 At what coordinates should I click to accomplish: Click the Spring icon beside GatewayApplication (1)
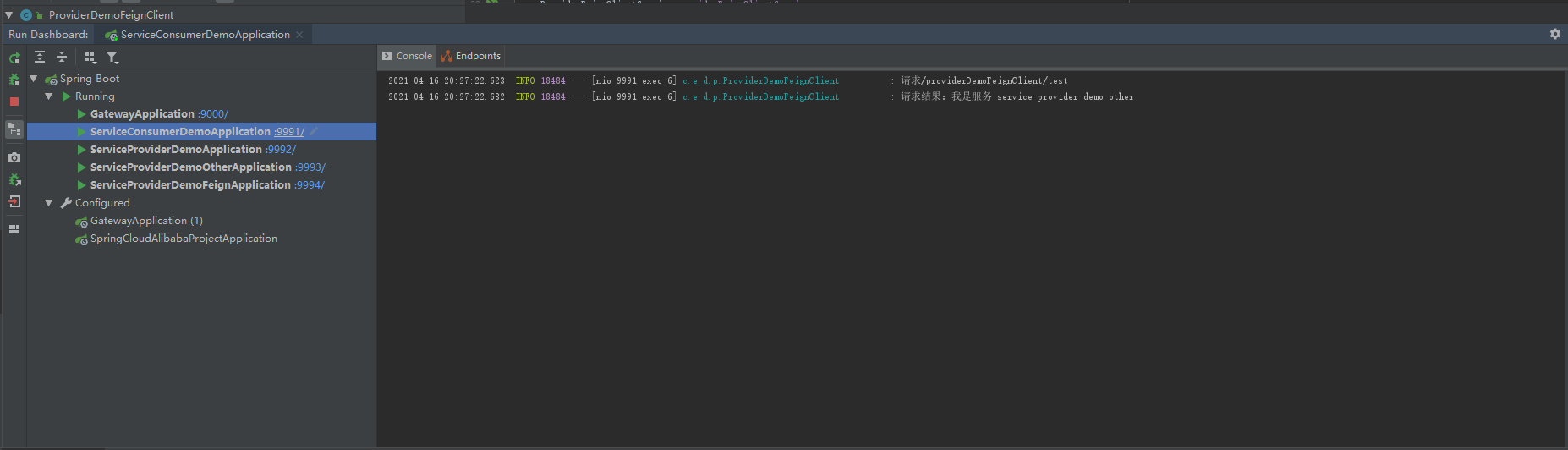coord(81,222)
